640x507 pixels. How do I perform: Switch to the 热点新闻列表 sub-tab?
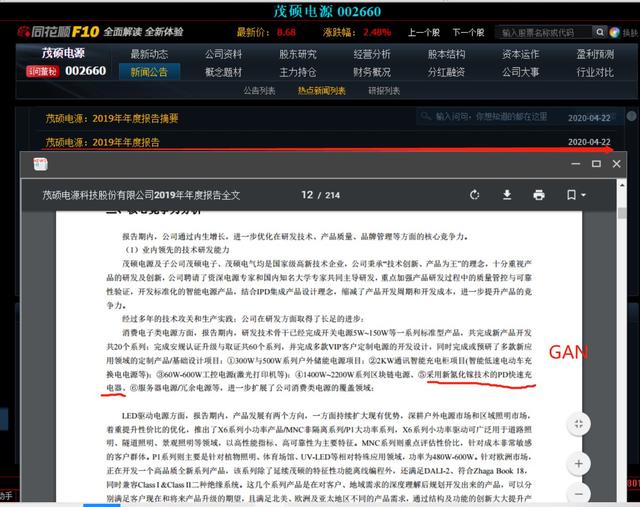322,91
